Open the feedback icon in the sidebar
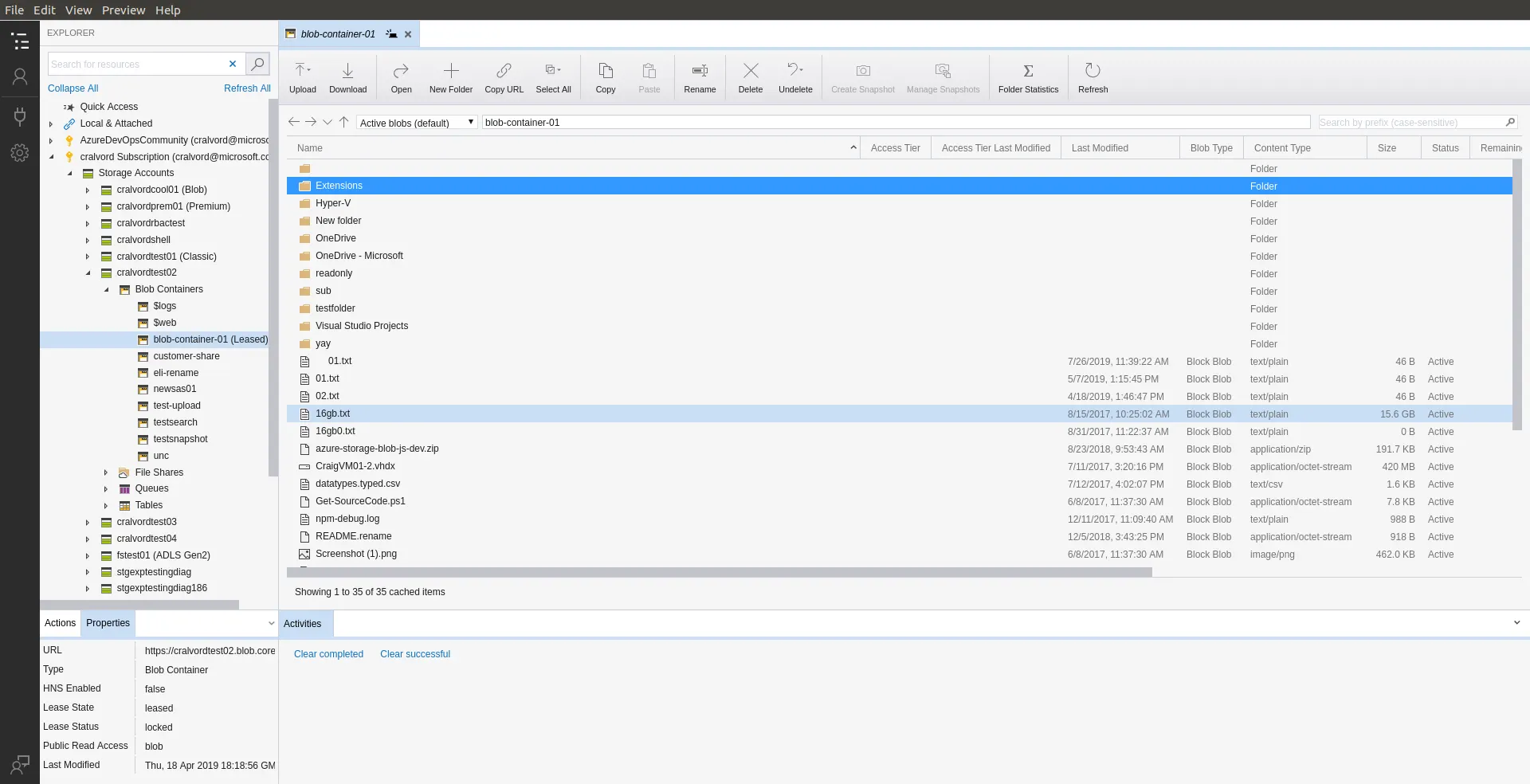Image resolution: width=1530 pixels, height=784 pixels. [20, 765]
